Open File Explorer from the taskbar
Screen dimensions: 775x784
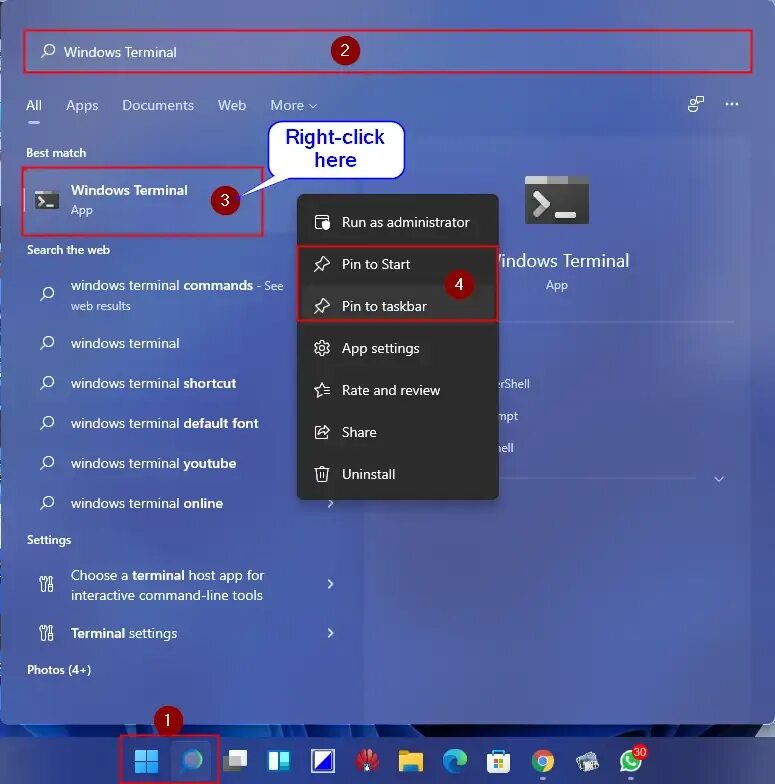[x=410, y=761]
